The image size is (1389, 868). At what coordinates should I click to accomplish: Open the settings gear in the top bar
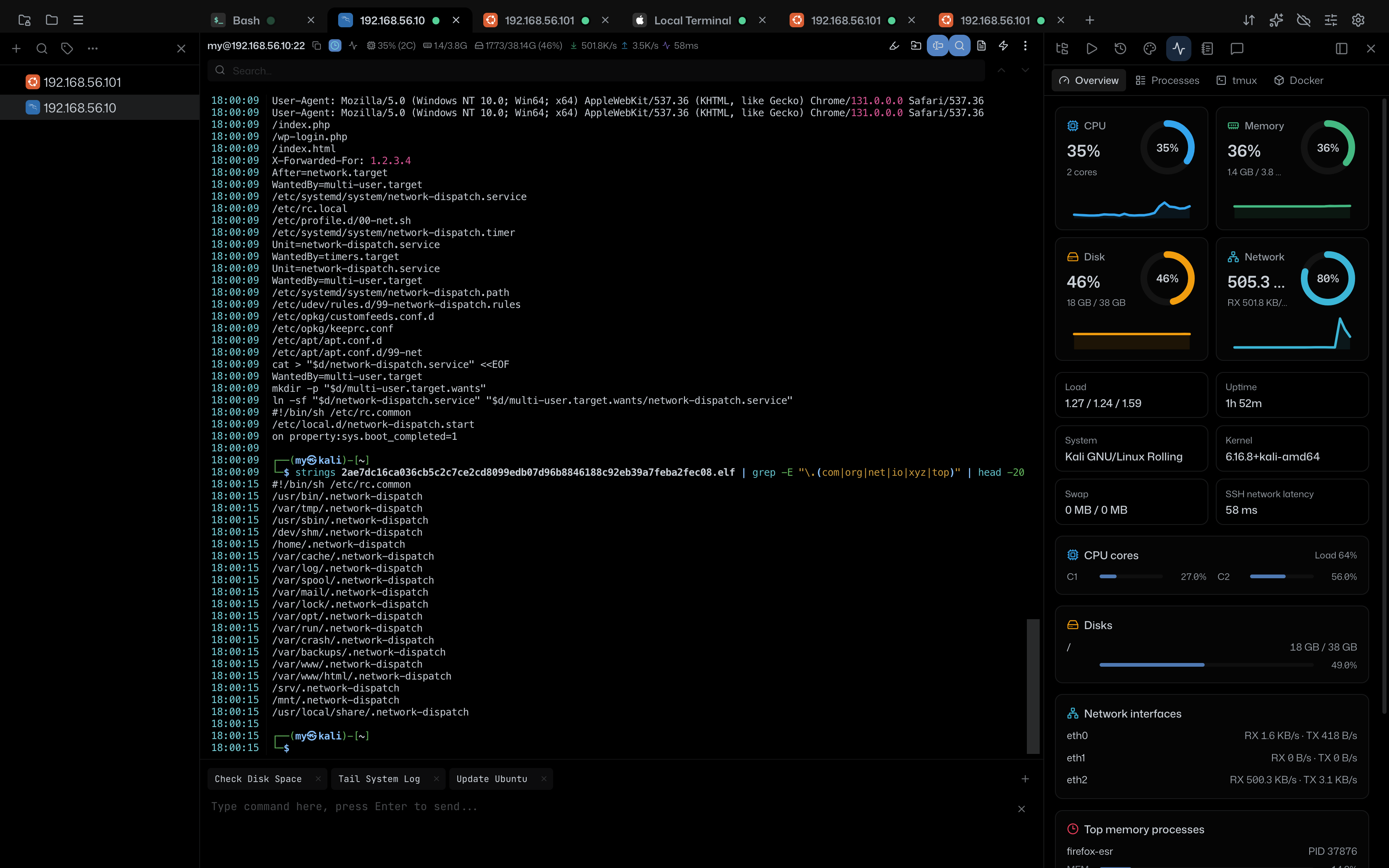pyautogui.click(x=1358, y=20)
